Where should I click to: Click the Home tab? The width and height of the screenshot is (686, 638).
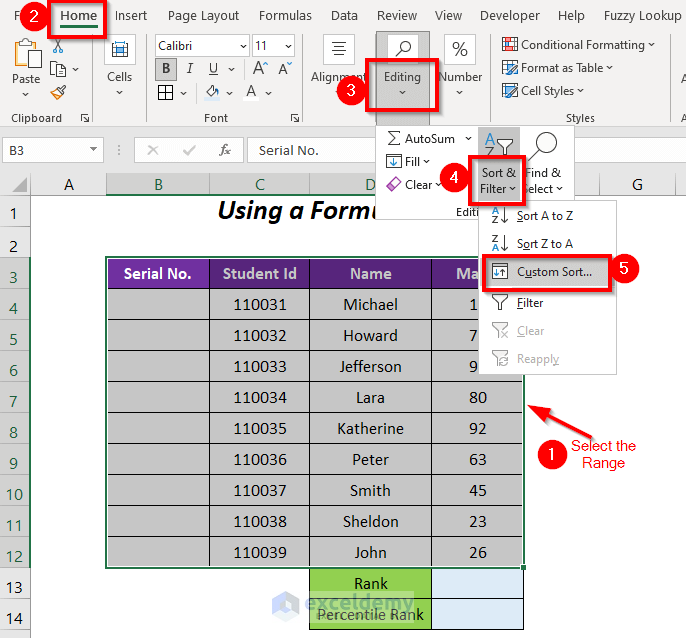click(x=79, y=16)
